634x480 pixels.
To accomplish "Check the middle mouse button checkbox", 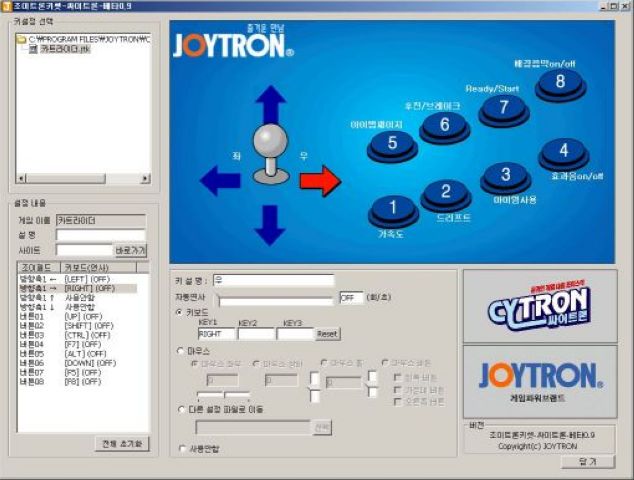I will click(x=397, y=390).
